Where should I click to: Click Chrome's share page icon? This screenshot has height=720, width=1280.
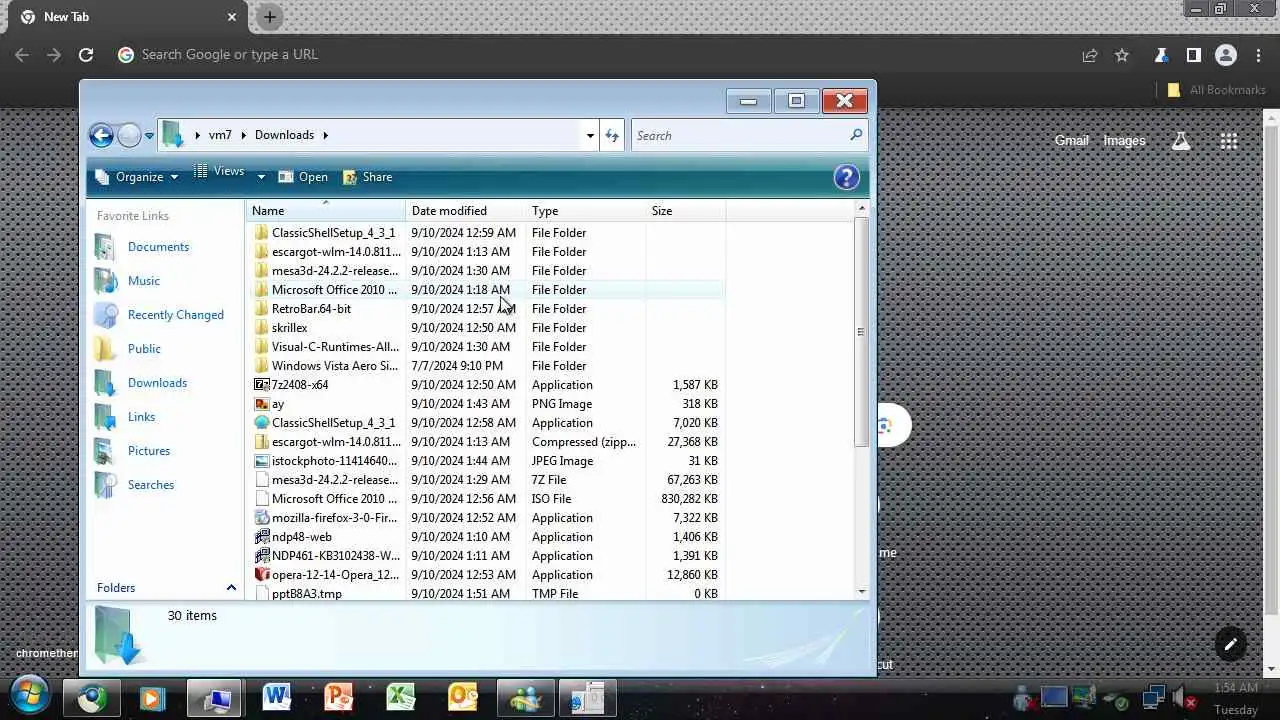1090,55
